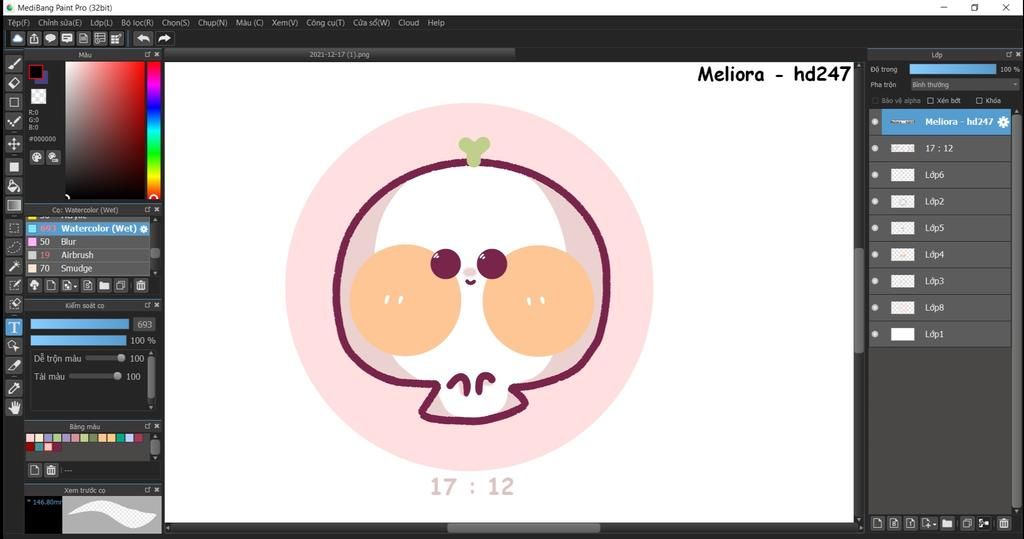Hide the Lớp2 layer
The height and width of the screenshot is (539, 1024).
(875, 201)
